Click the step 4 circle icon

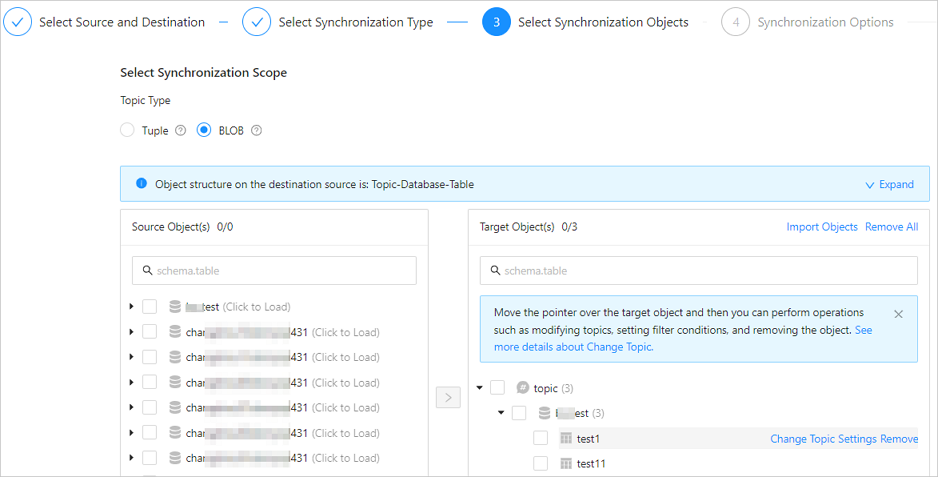(x=736, y=22)
